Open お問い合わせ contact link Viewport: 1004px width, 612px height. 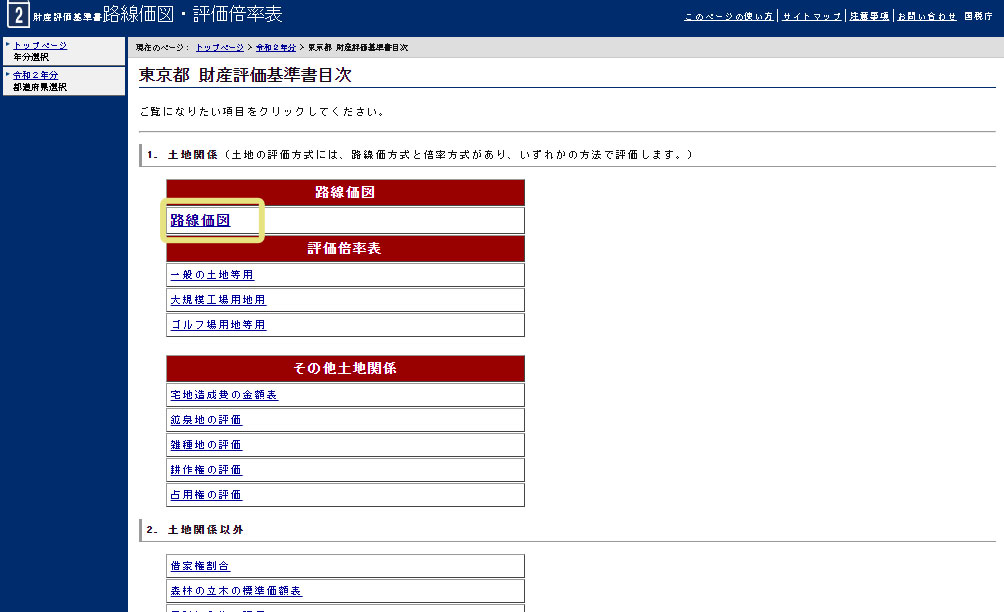coord(927,17)
